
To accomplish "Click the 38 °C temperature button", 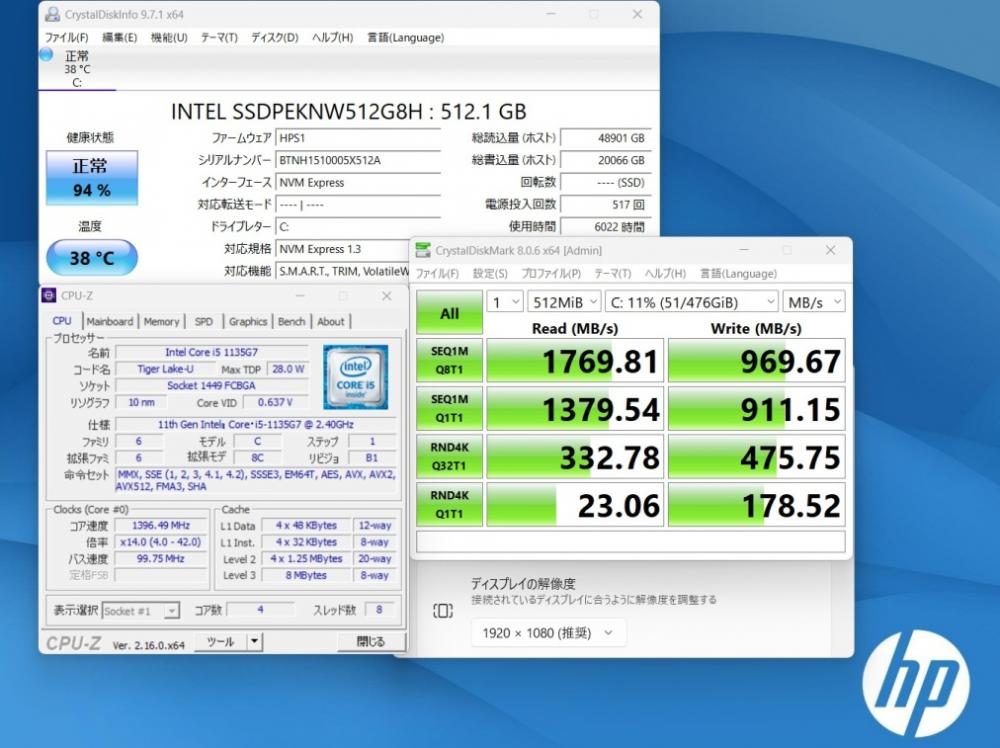I will pyautogui.click(x=92, y=258).
